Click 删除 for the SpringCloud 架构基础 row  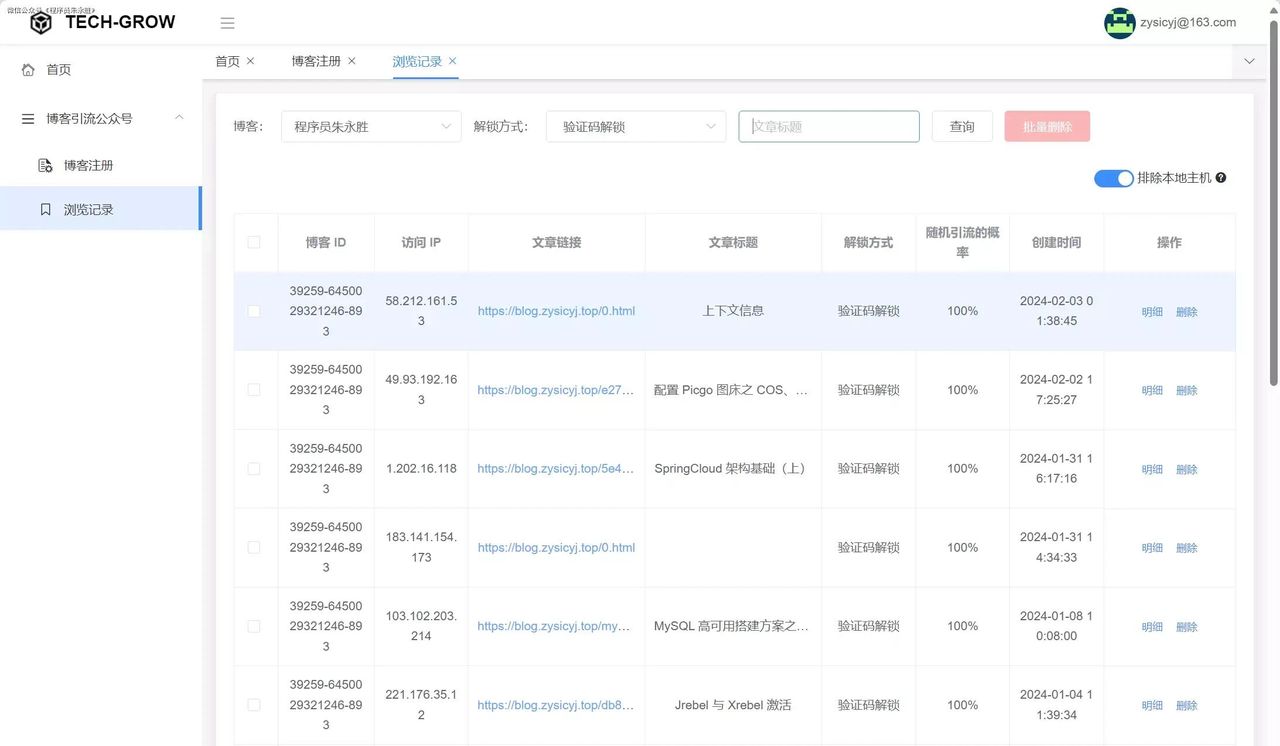coord(1187,469)
